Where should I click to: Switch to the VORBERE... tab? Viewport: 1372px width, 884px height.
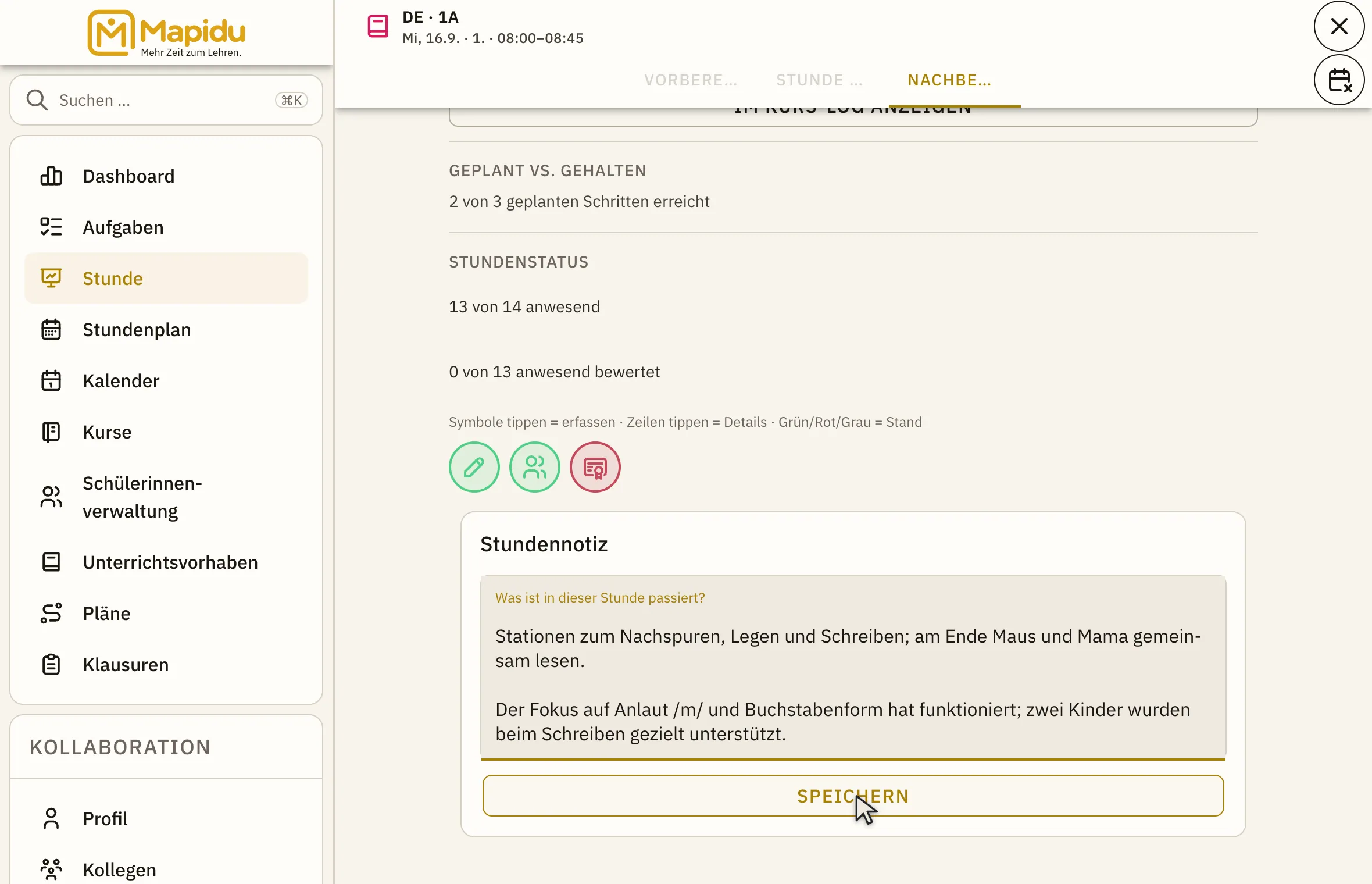[x=691, y=80]
